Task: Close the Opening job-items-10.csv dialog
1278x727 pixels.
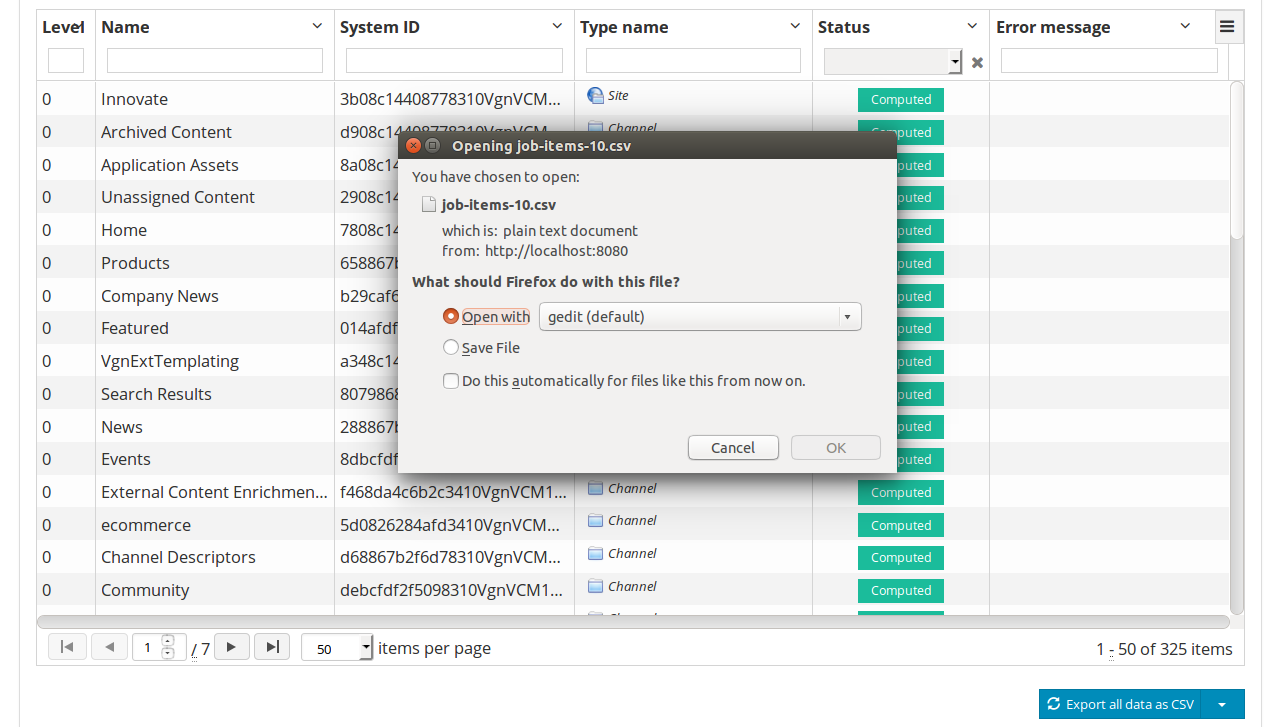Action: point(413,146)
